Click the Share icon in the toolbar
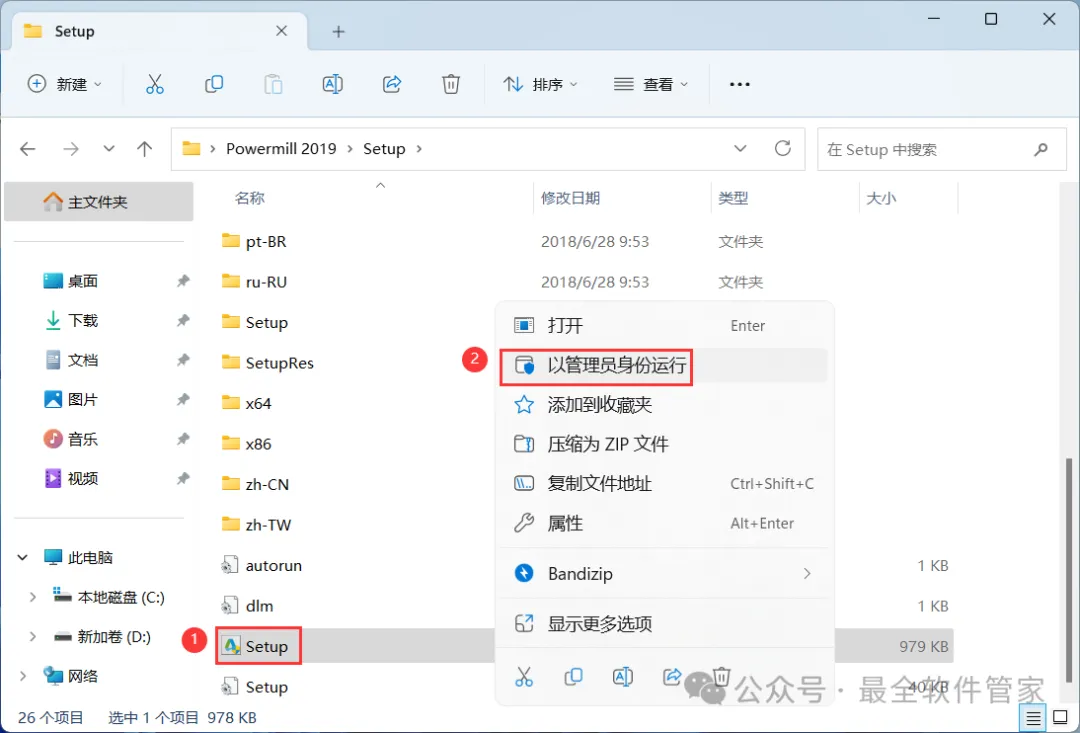This screenshot has height=733, width=1080. pyautogui.click(x=392, y=84)
